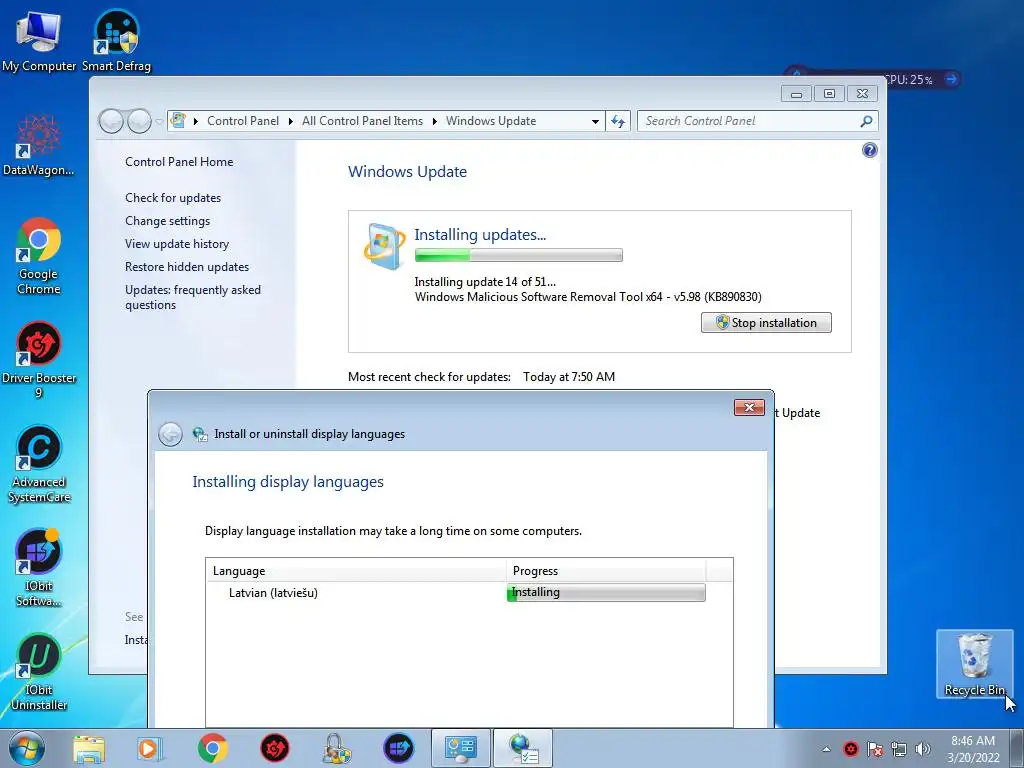
Task: Open Driver Booster taskbar icon
Action: [x=275, y=748]
